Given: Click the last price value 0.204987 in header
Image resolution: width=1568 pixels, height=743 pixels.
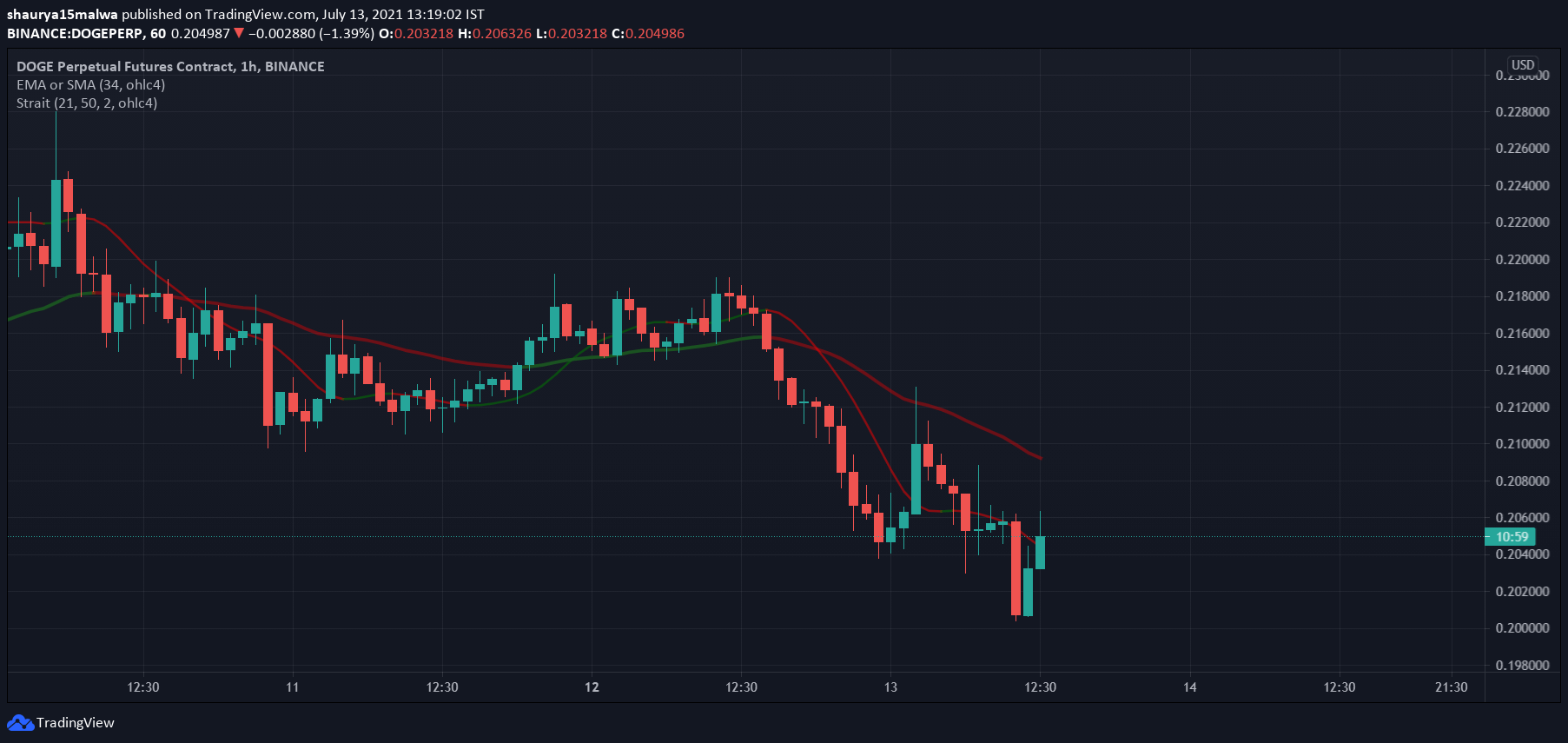Looking at the screenshot, I should (201, 33).
